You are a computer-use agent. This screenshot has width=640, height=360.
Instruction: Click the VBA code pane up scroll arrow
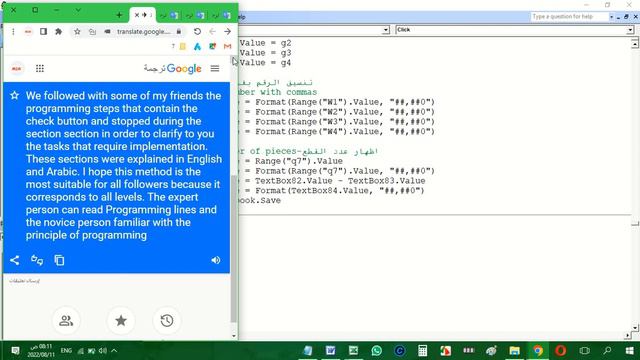click(x=635, y=43)
